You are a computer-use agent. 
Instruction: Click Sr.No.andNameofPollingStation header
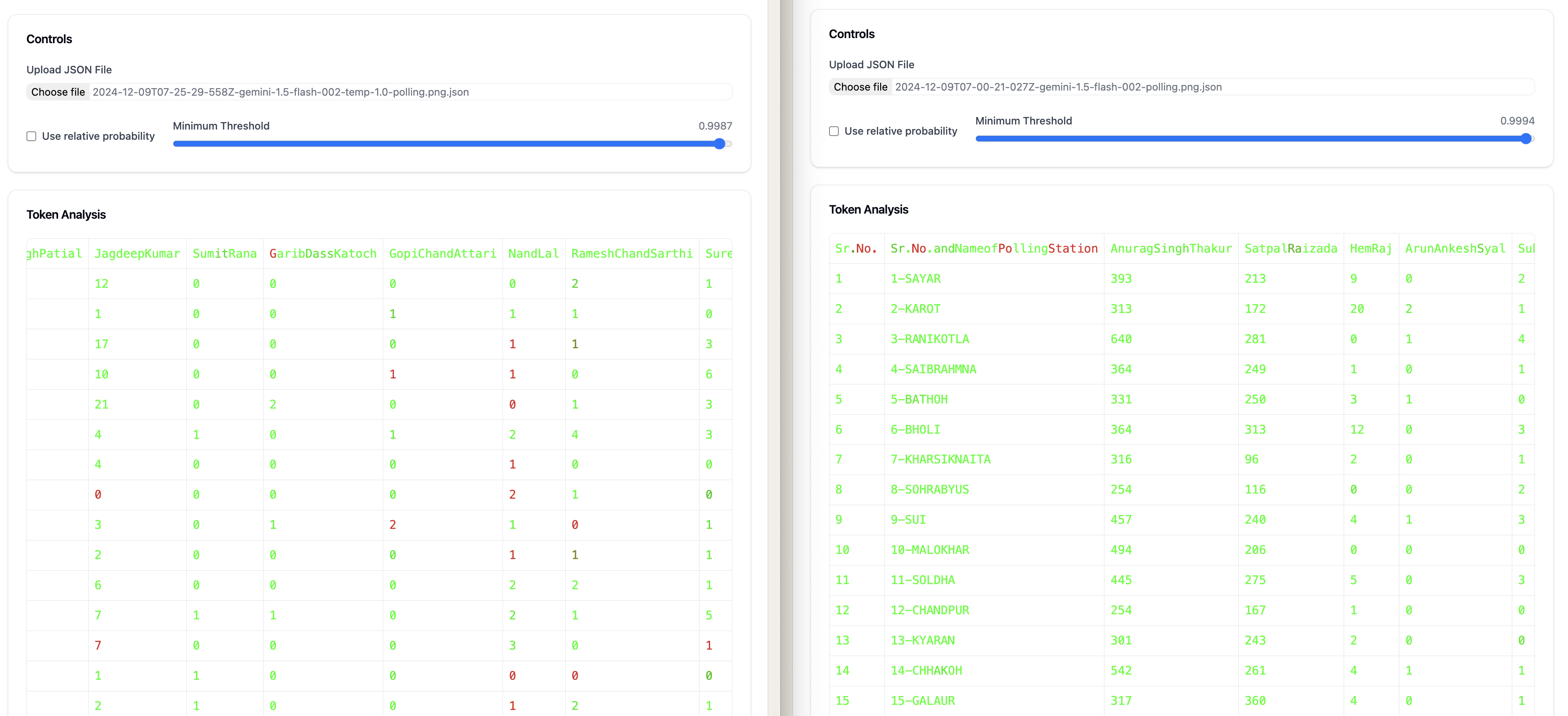click(x=993, y=249)
